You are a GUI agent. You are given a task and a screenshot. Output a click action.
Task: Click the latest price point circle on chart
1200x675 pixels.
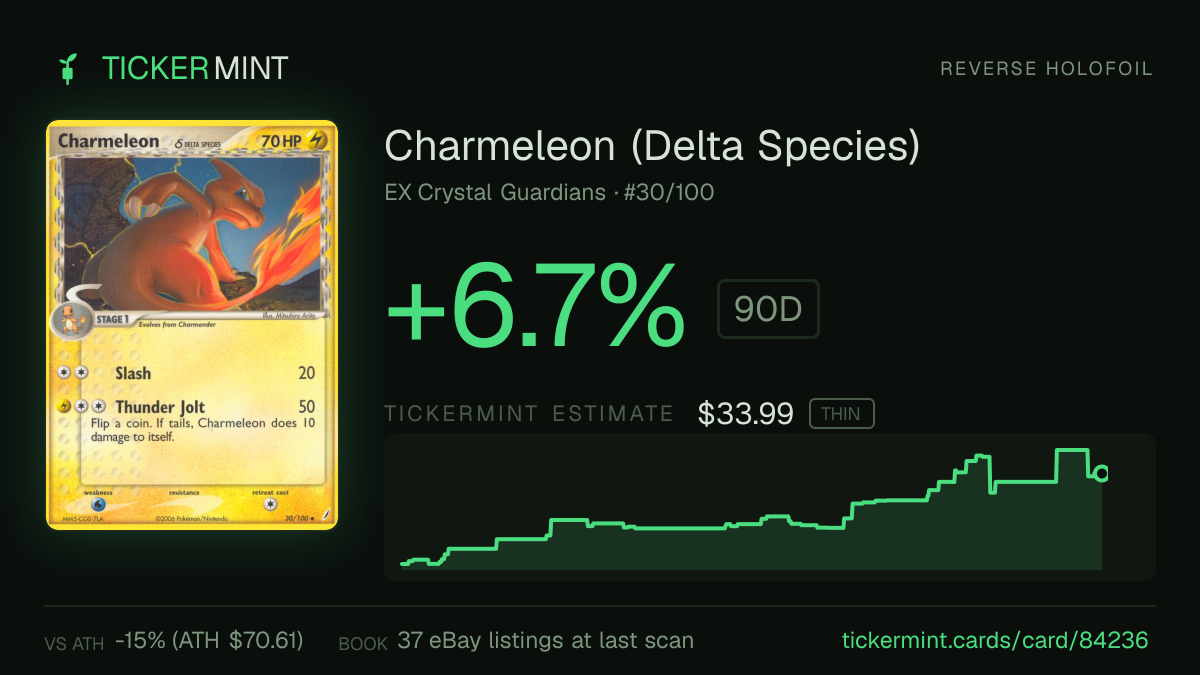(x=1102, y=473)
